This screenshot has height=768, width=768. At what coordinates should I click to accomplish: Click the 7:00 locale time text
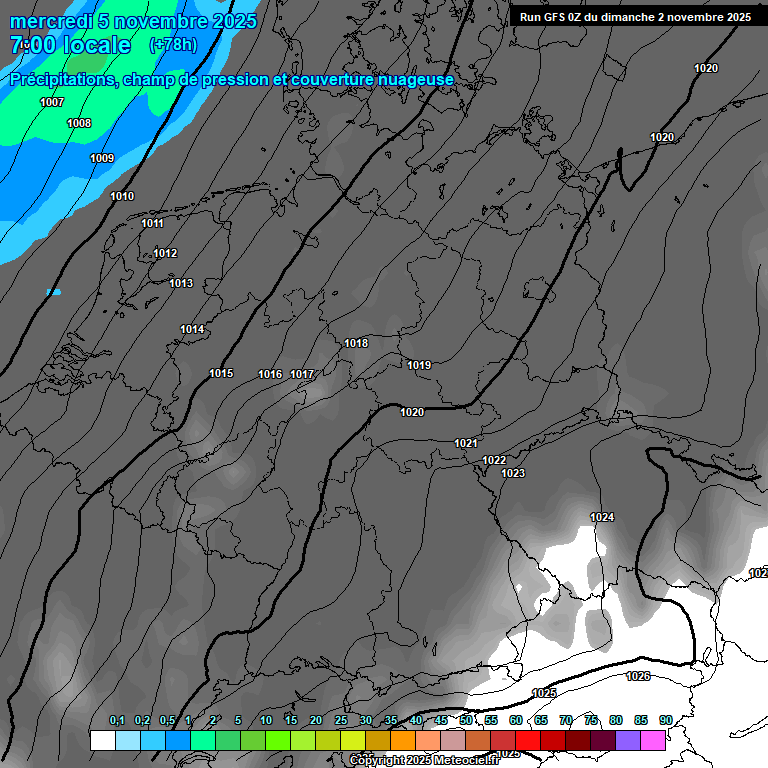point(70,45)
